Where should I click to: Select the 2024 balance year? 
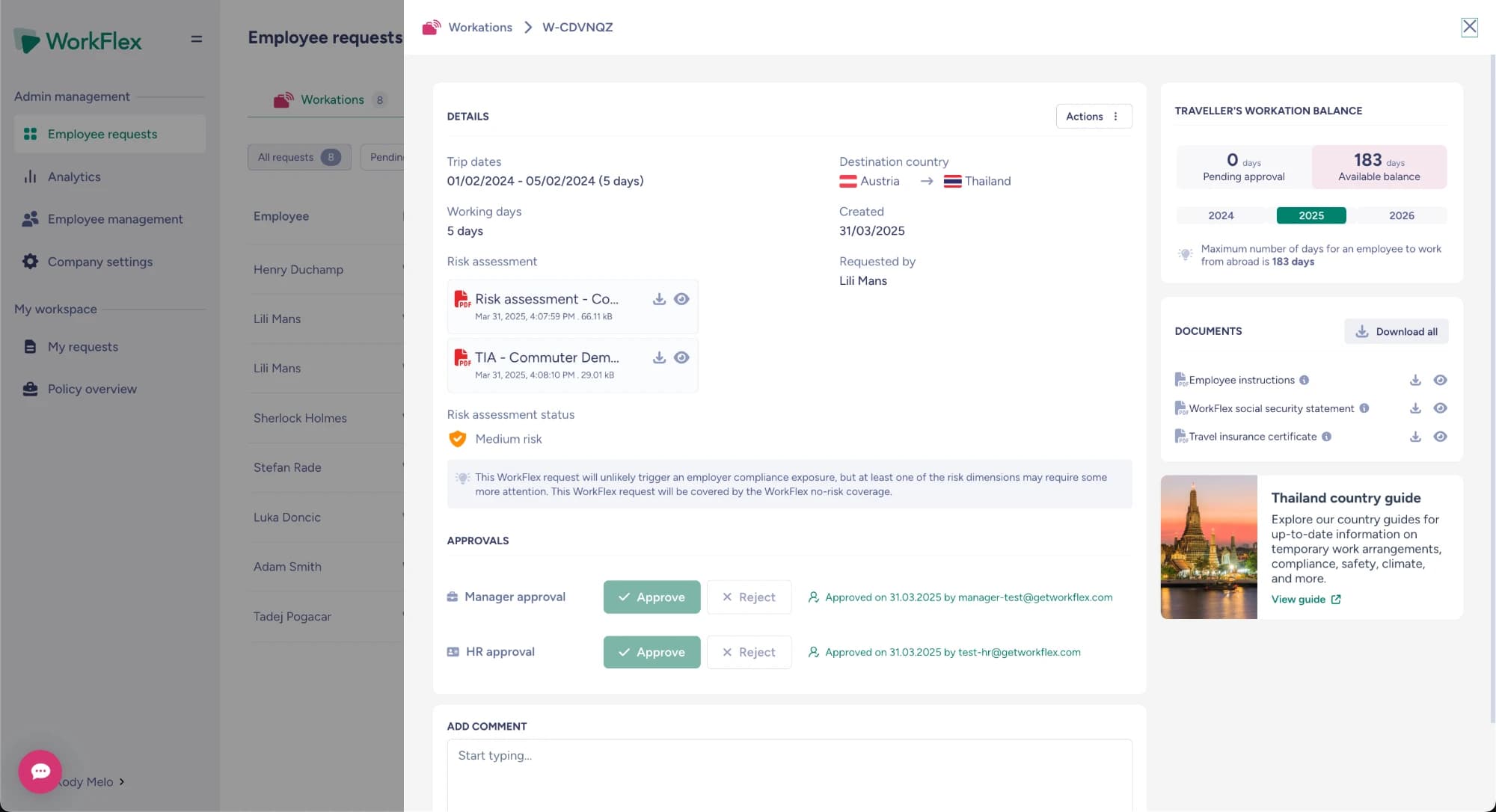(1221, 215)
